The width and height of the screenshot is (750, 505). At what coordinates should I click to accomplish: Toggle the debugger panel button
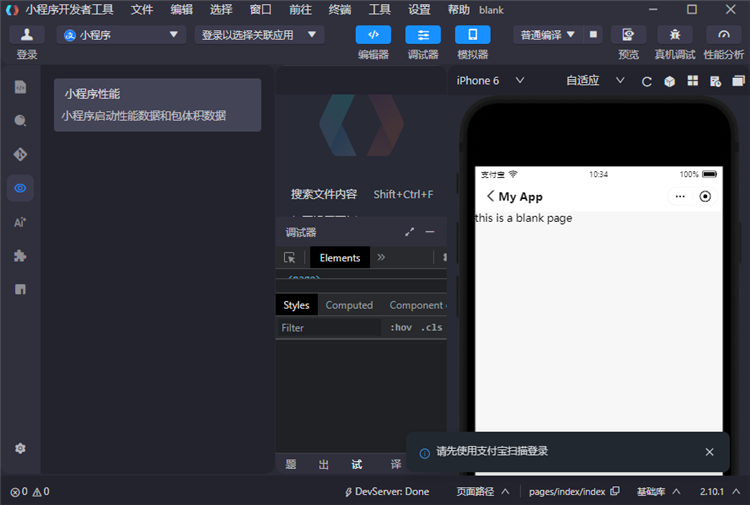[x=422, y=35]
